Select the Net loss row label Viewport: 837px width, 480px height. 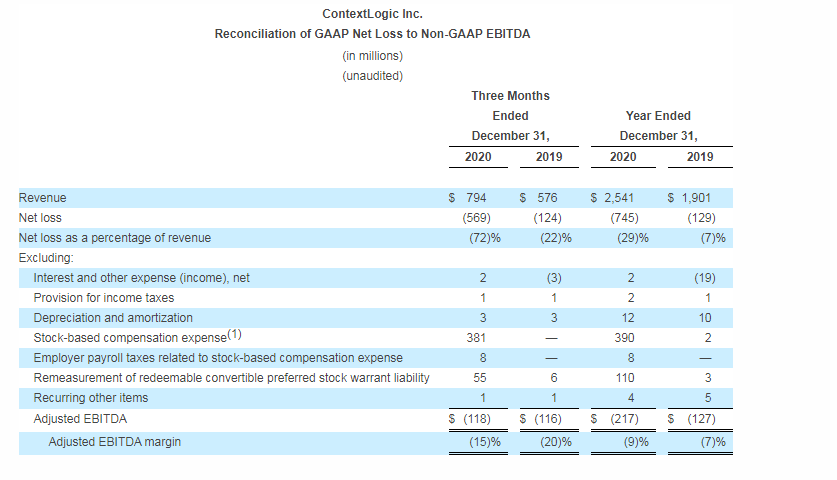(40, 218)
